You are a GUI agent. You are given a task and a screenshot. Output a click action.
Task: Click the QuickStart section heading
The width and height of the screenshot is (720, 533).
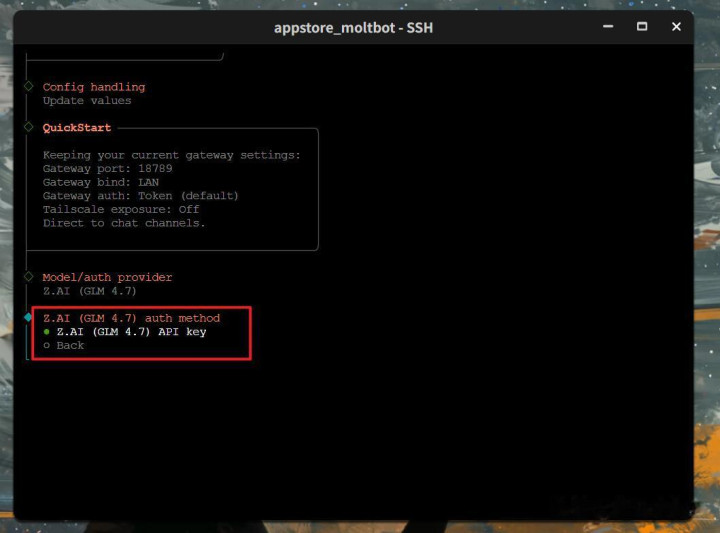tap(77, 128)
